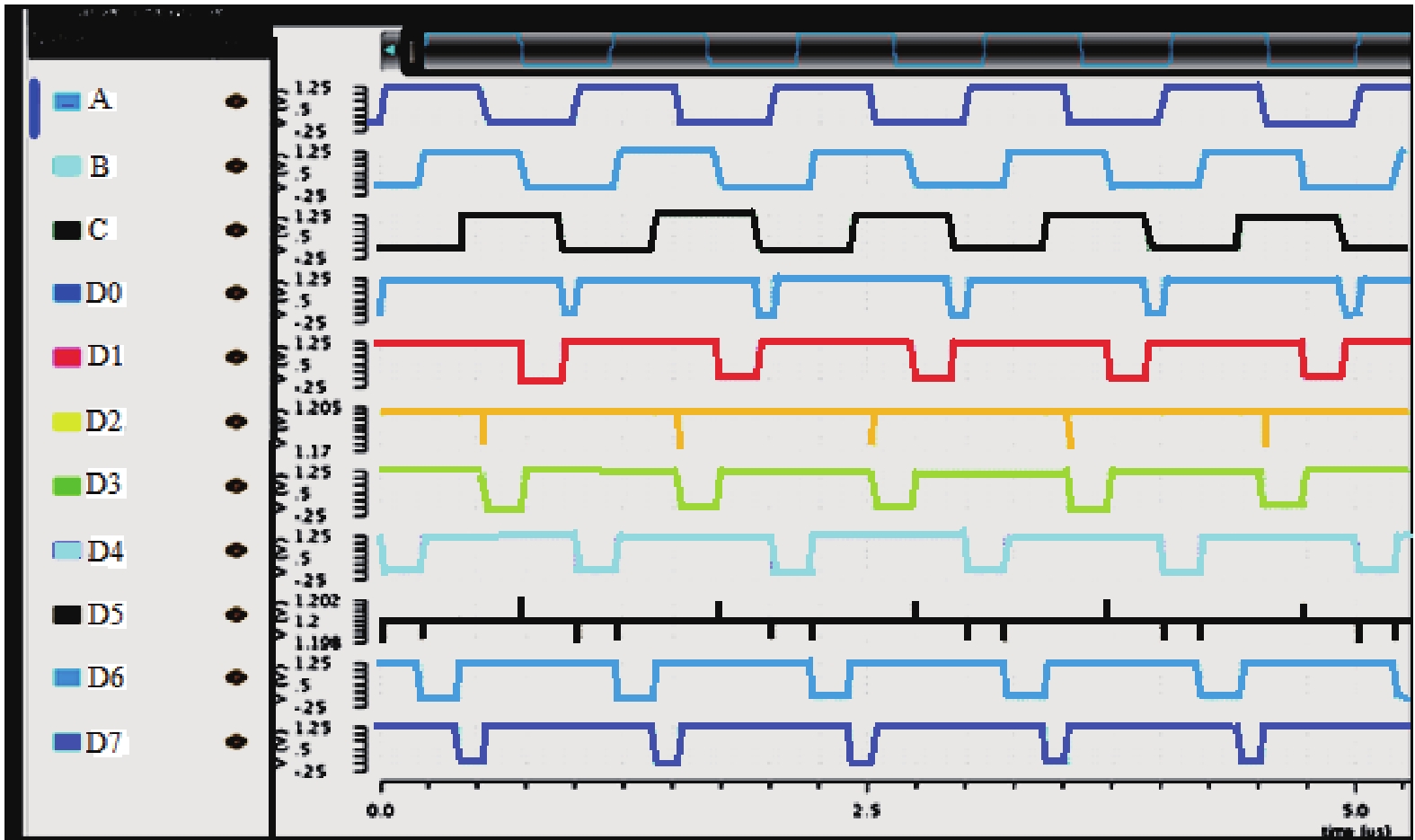Click the B signal's cyan trace icon

[66, 166]
